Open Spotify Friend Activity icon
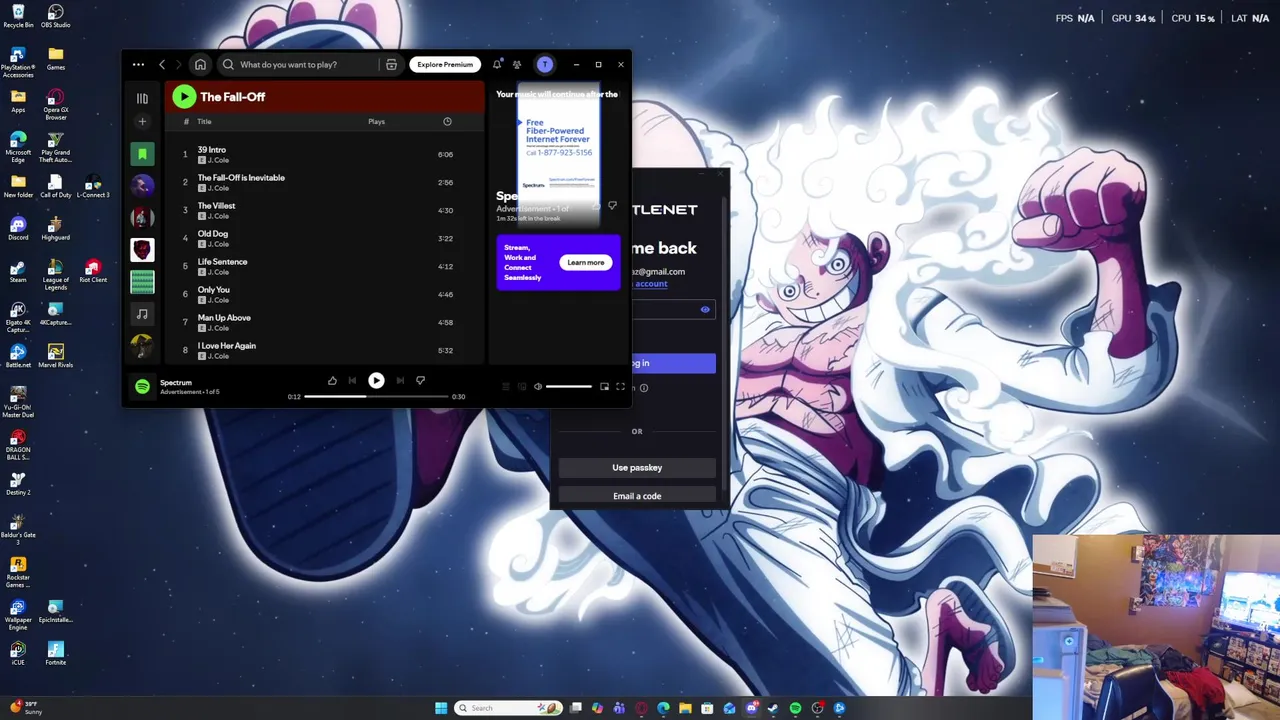 tap(517, 64)
